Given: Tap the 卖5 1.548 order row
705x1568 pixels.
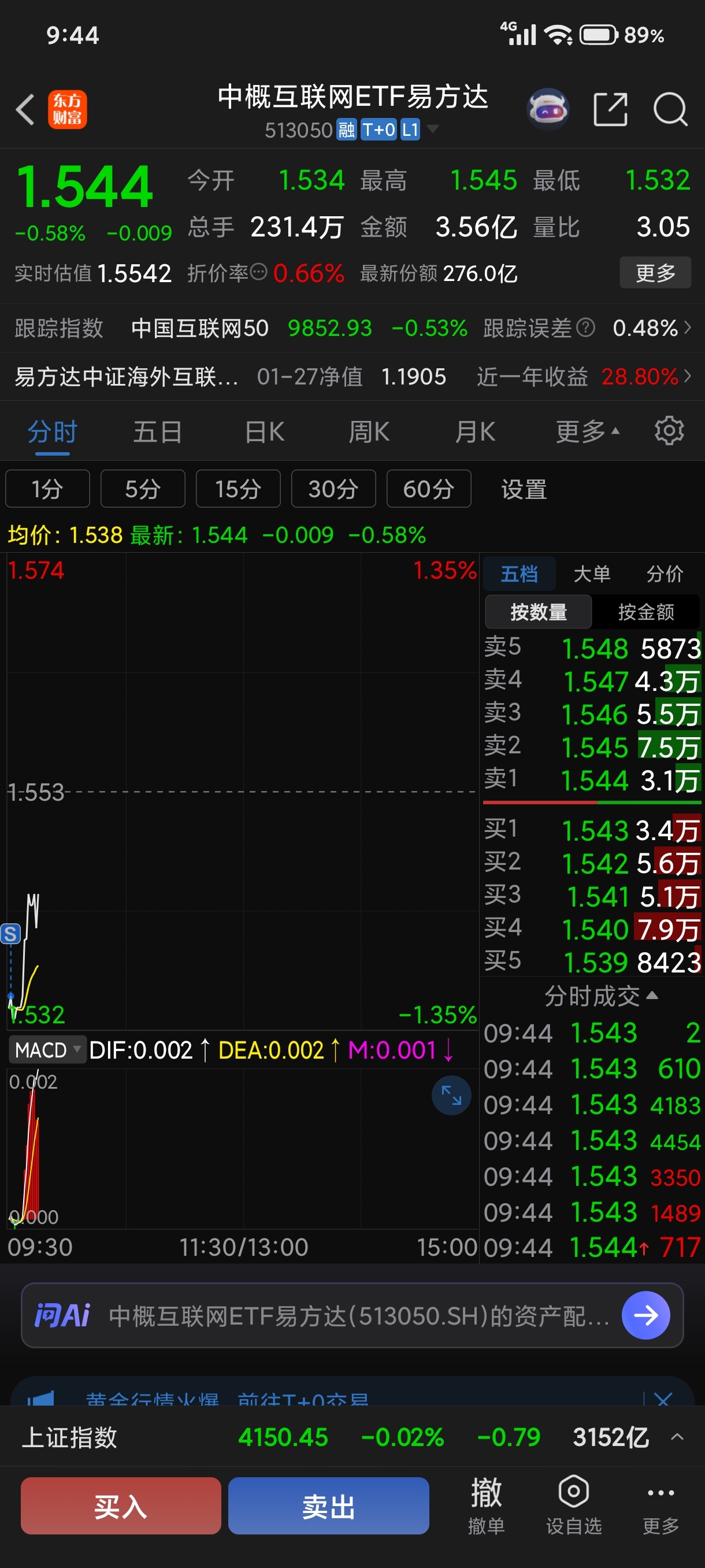Looking at the screenshot, I should (x=592, y=648).
